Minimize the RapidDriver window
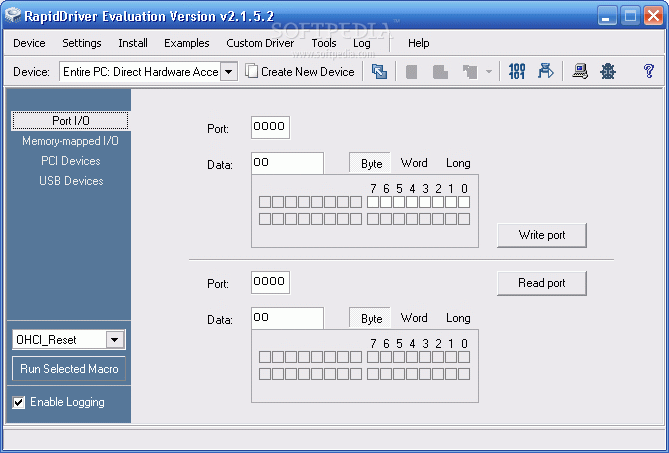Image resolution: width=669 pixels, height=453 pixels. pyautogui.click(x=607, y=16)
